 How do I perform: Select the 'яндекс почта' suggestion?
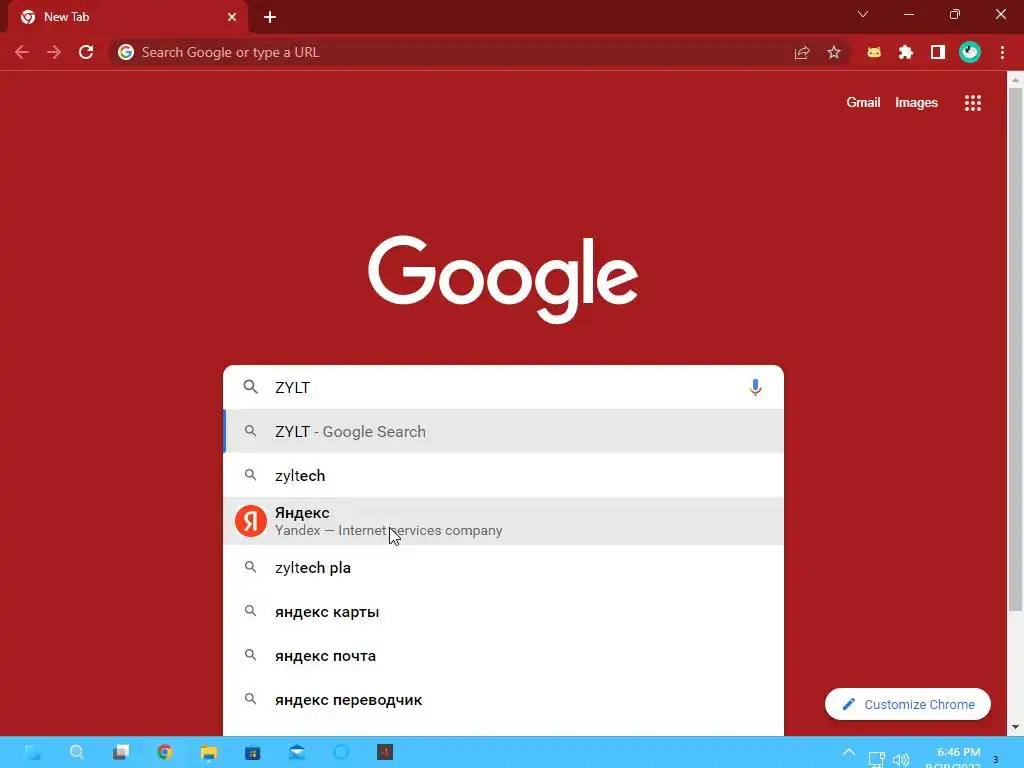point(503,656)
